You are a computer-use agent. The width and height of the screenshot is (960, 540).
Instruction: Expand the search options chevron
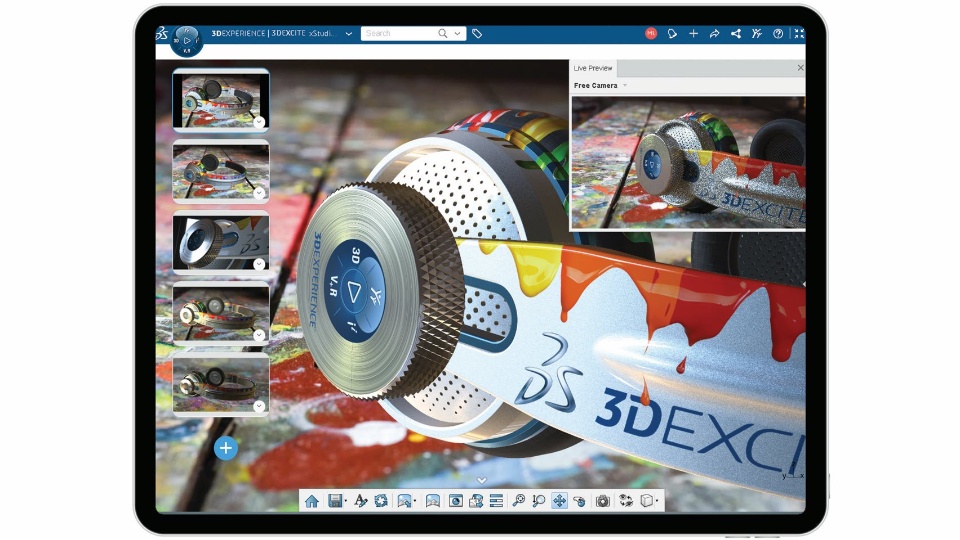click(x=457, y=34)
